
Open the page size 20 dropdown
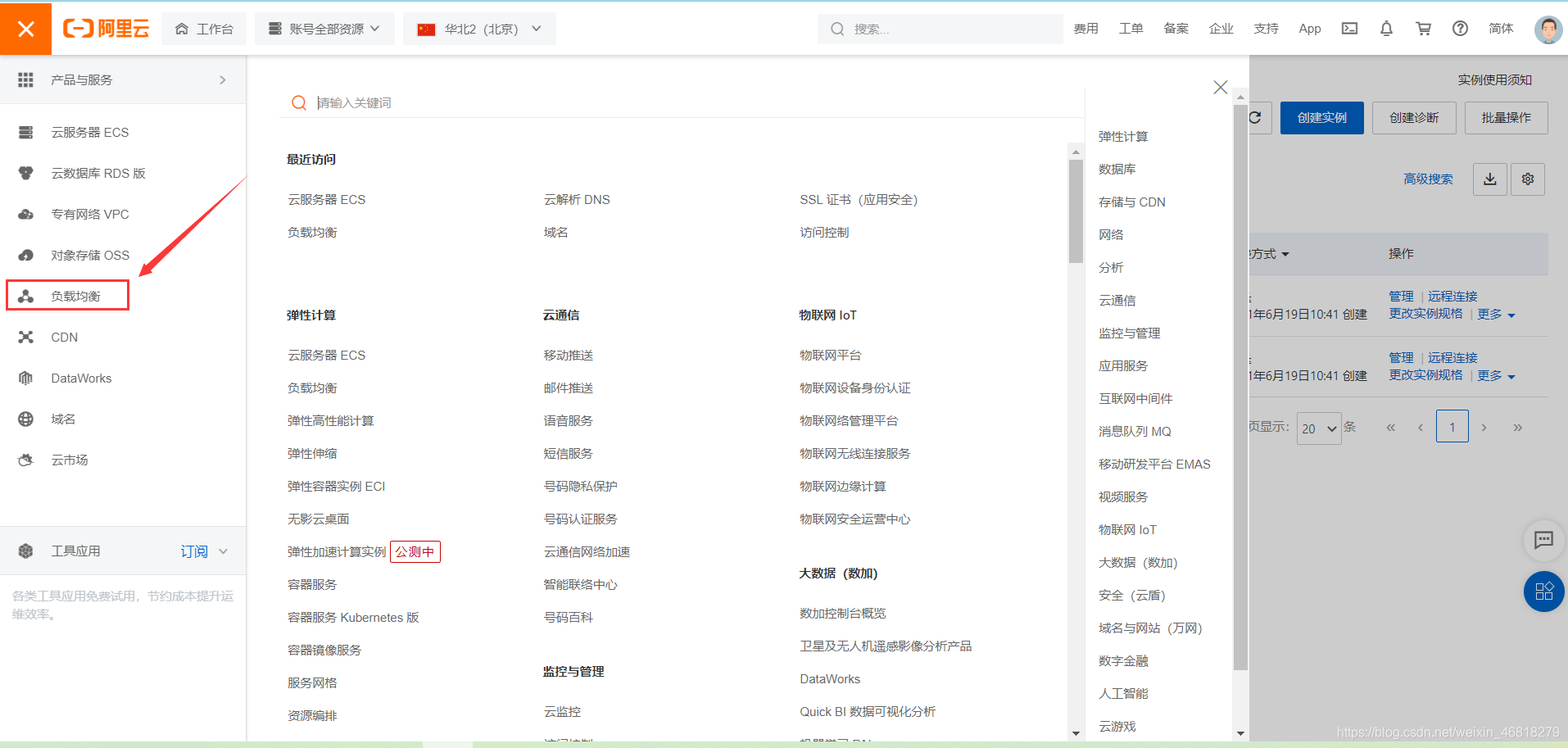pyautogui.click(x=1319, y=428)
